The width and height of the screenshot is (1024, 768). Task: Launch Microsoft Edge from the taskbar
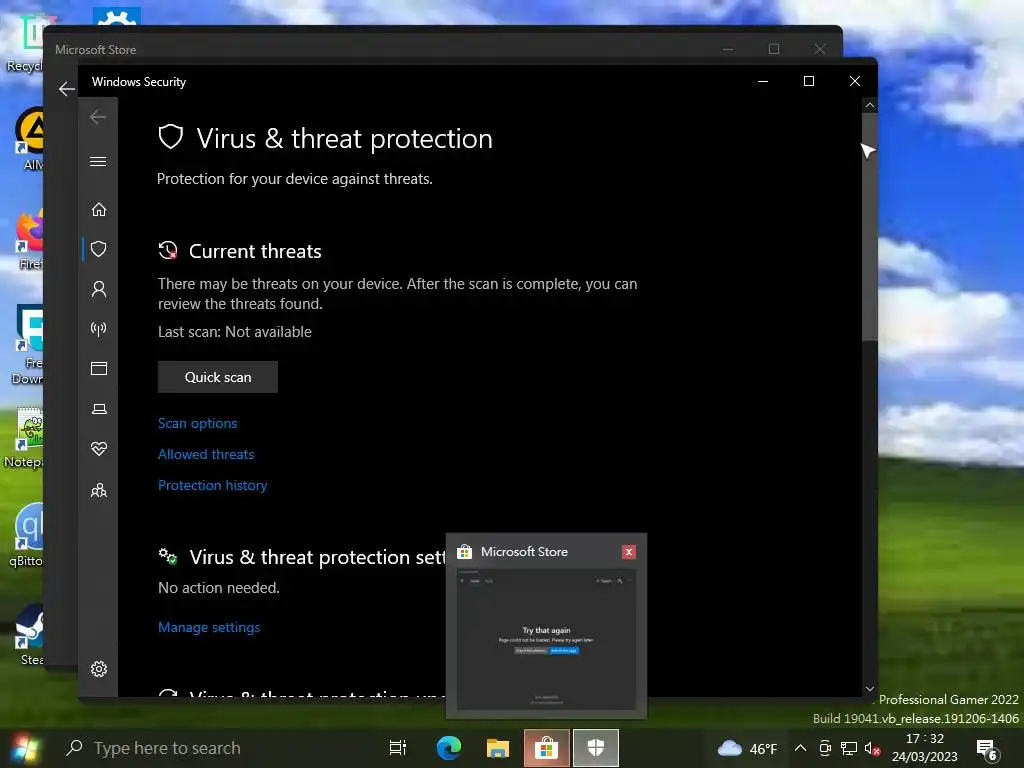[448, 748]
